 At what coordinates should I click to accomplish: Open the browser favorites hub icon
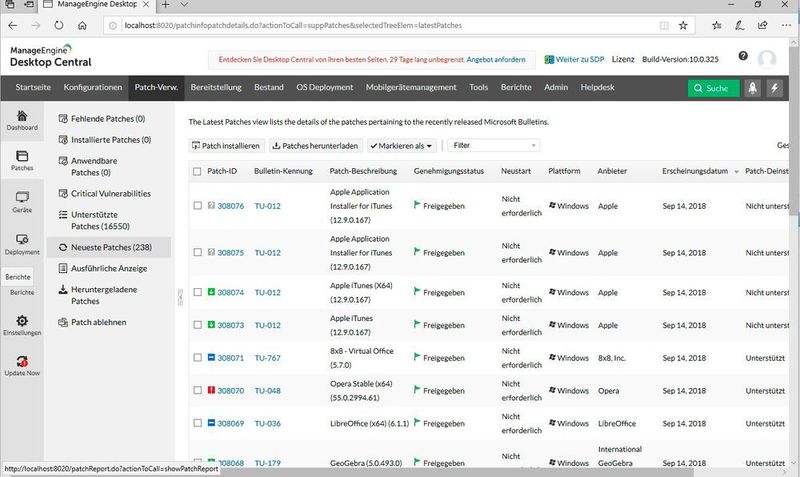pos(717,25)
